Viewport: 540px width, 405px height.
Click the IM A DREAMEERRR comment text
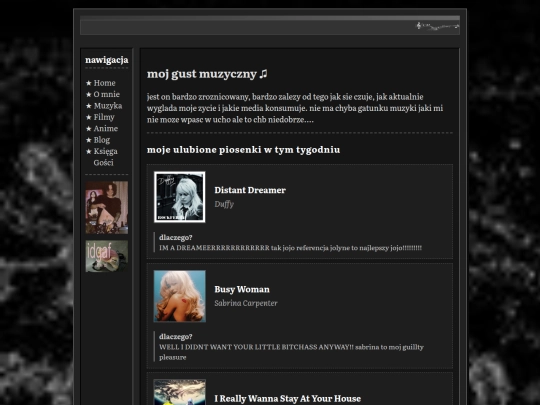point(290,248)
